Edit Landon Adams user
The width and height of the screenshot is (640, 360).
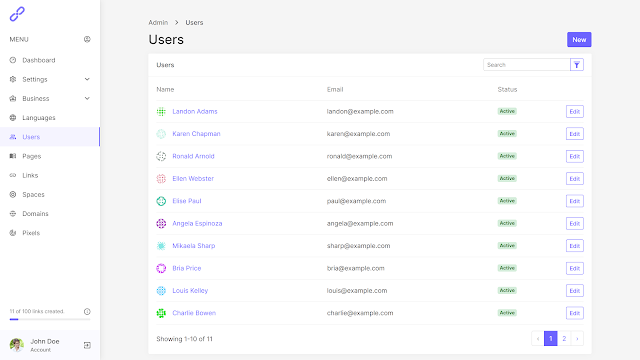[x=575, y=111]
